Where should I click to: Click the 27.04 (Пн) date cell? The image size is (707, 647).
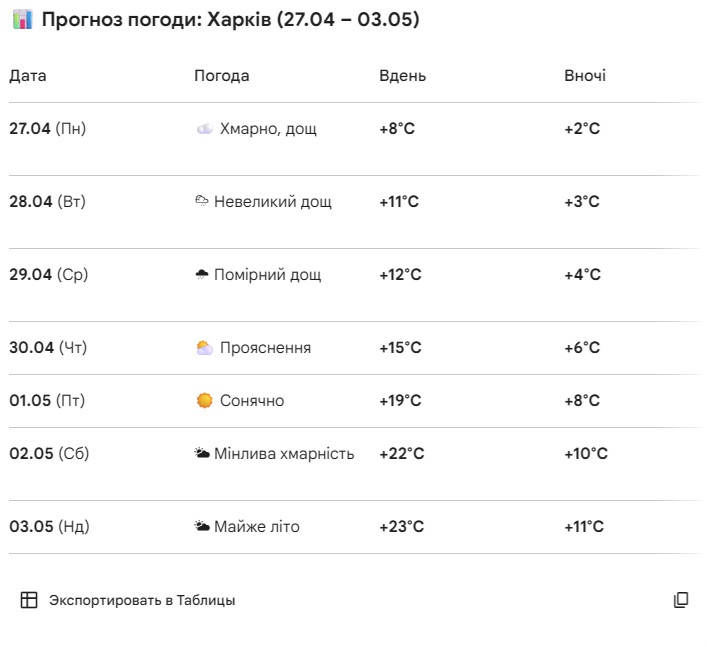[48, 129]
